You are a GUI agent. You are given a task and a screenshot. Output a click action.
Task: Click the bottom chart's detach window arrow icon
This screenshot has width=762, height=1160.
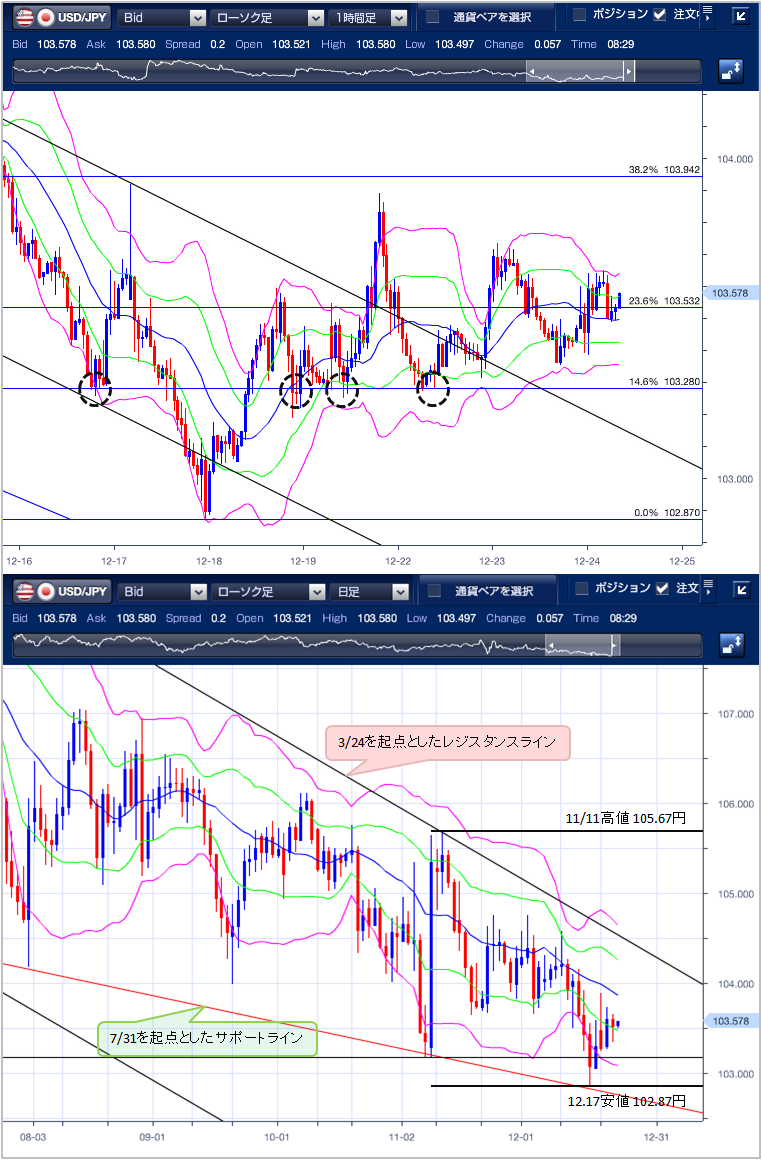[741, 589]
